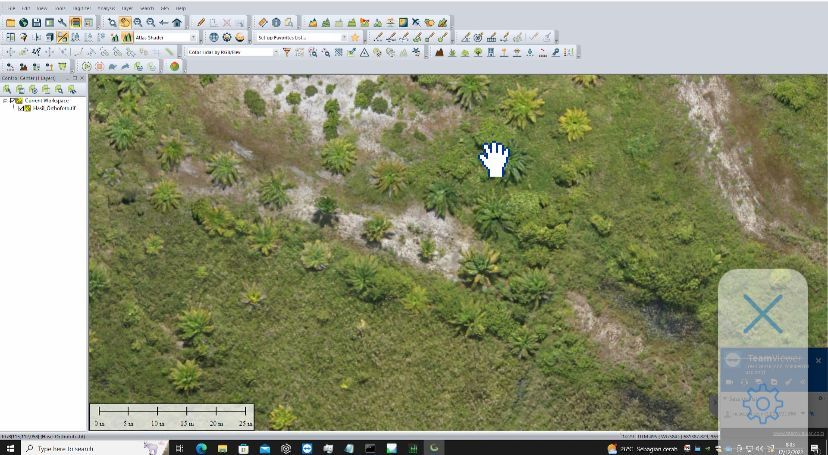Click the Windows taskbar search field

pyautogui.click(x=65, y=448)
